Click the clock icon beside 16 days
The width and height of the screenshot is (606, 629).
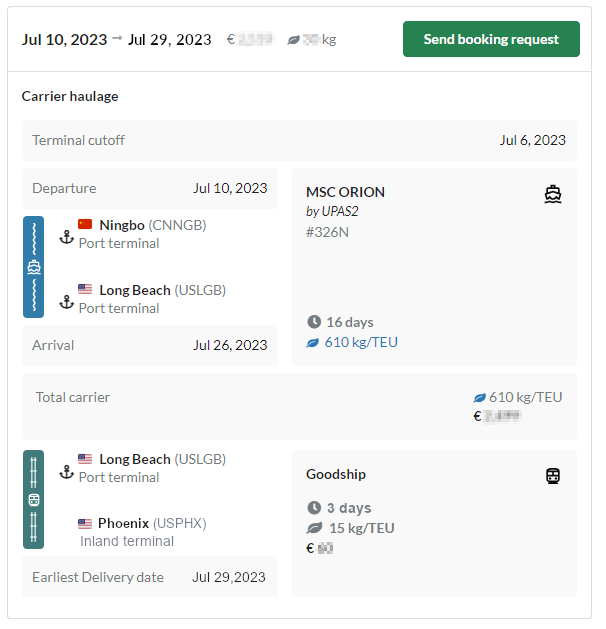click(x=314, y=322)
